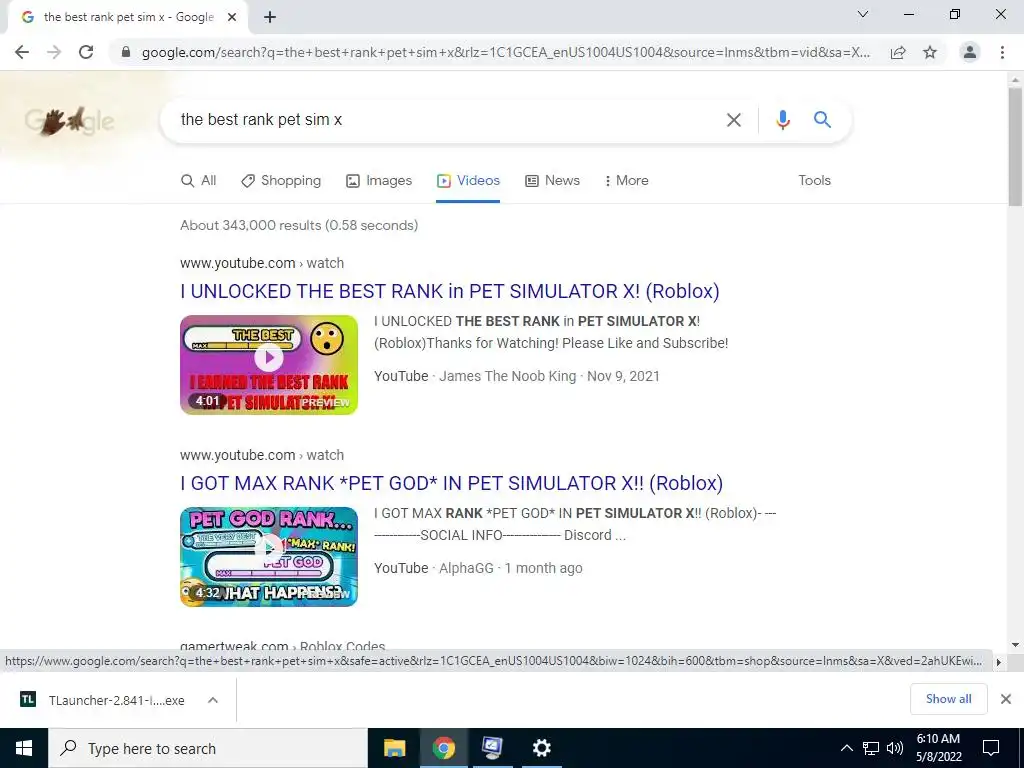The height and width of the screenshot is (768, 1024).
Task: Click the vertical page scrollbar
Action: coord(1015,147)
